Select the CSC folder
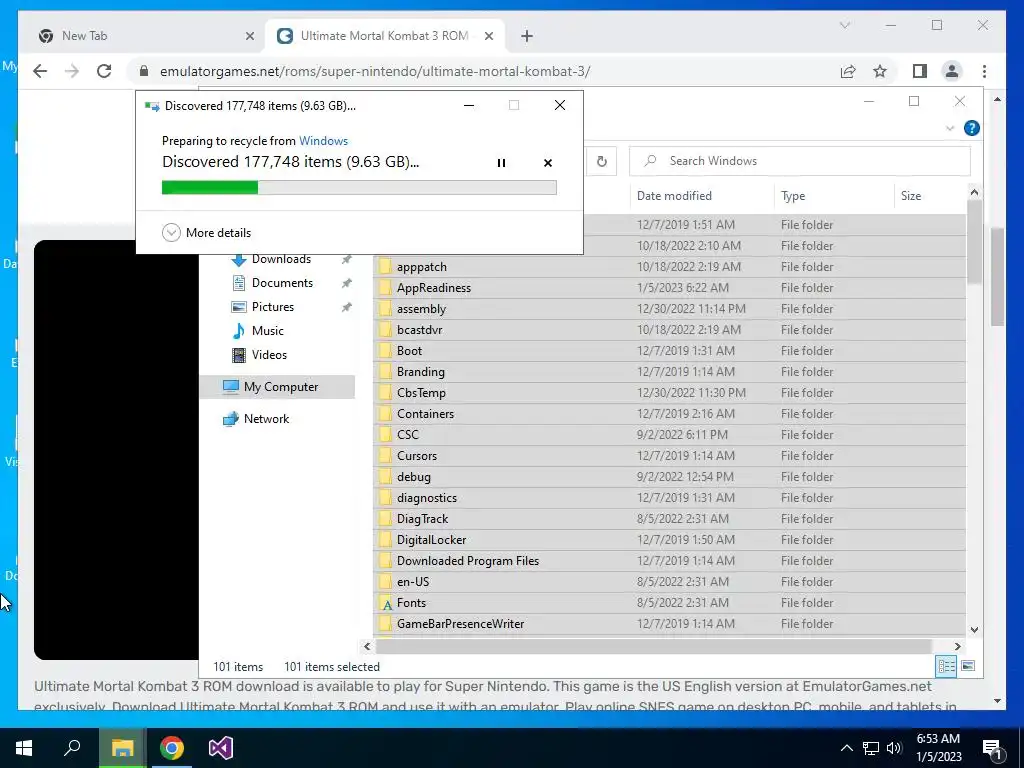This screenshot has width=1024, height=768. (x=669, y=434)
